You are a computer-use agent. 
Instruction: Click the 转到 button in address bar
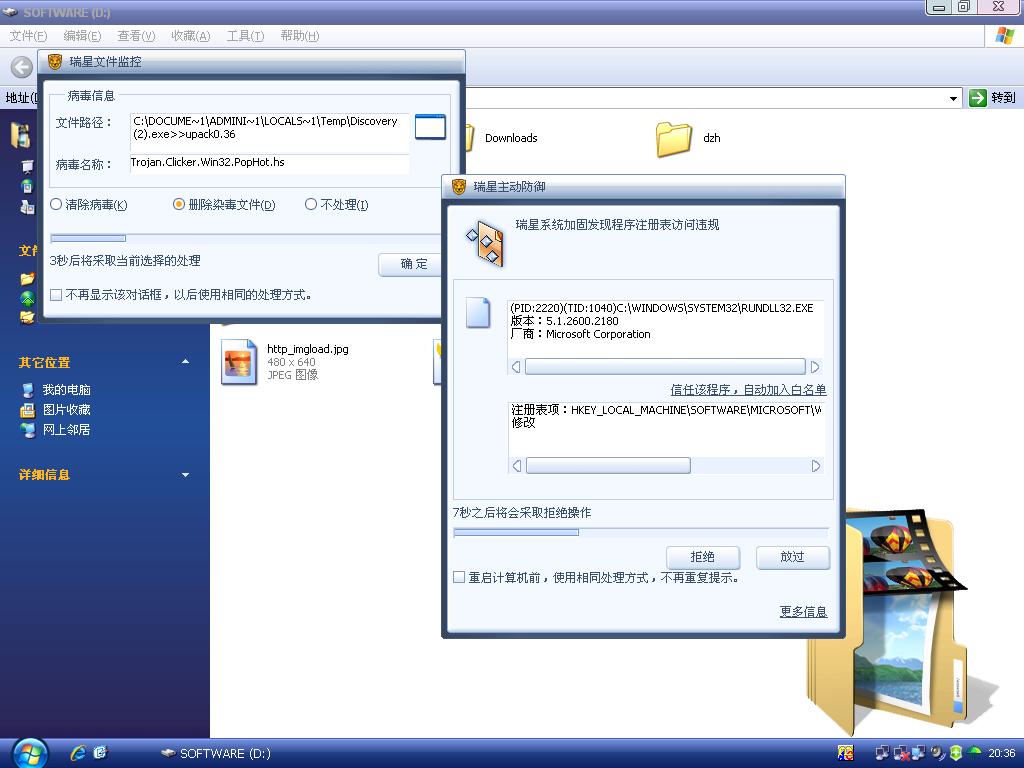[994, 98]
